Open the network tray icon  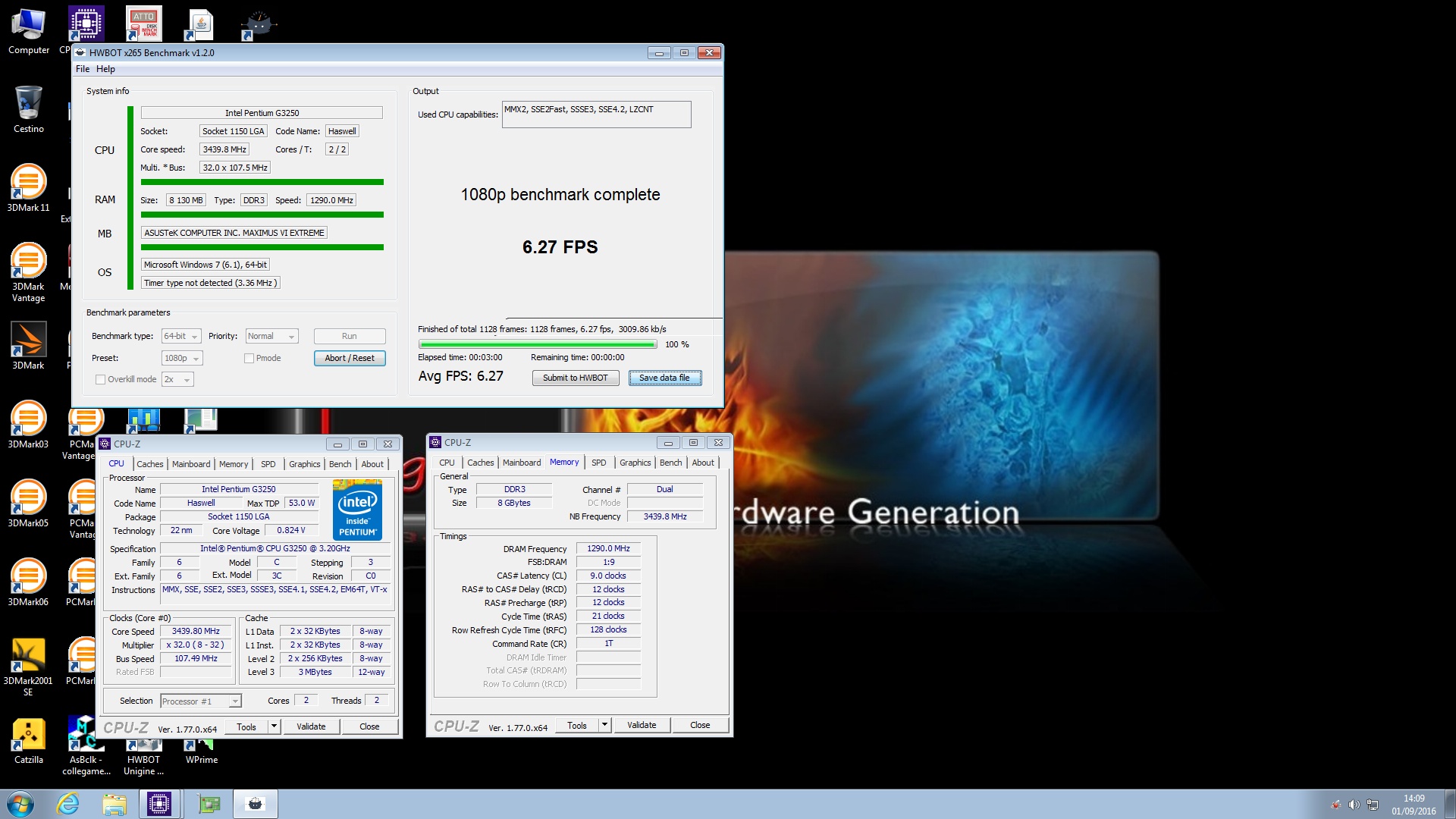click(x=1373, y=805)
